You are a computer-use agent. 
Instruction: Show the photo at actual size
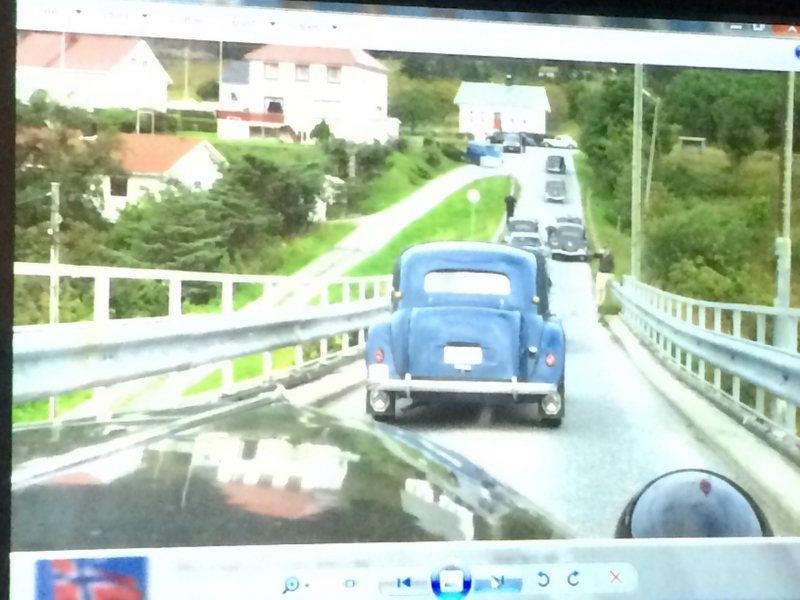pos(350,583)
